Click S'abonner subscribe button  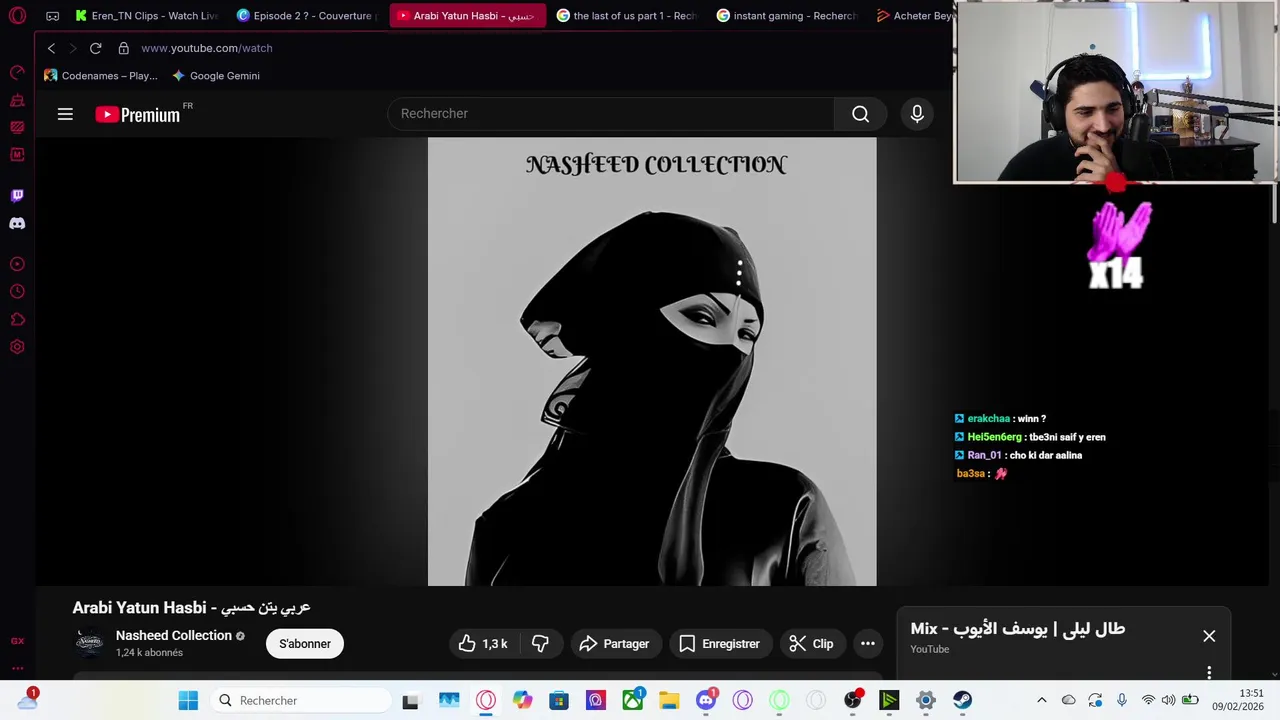(305, 644)
